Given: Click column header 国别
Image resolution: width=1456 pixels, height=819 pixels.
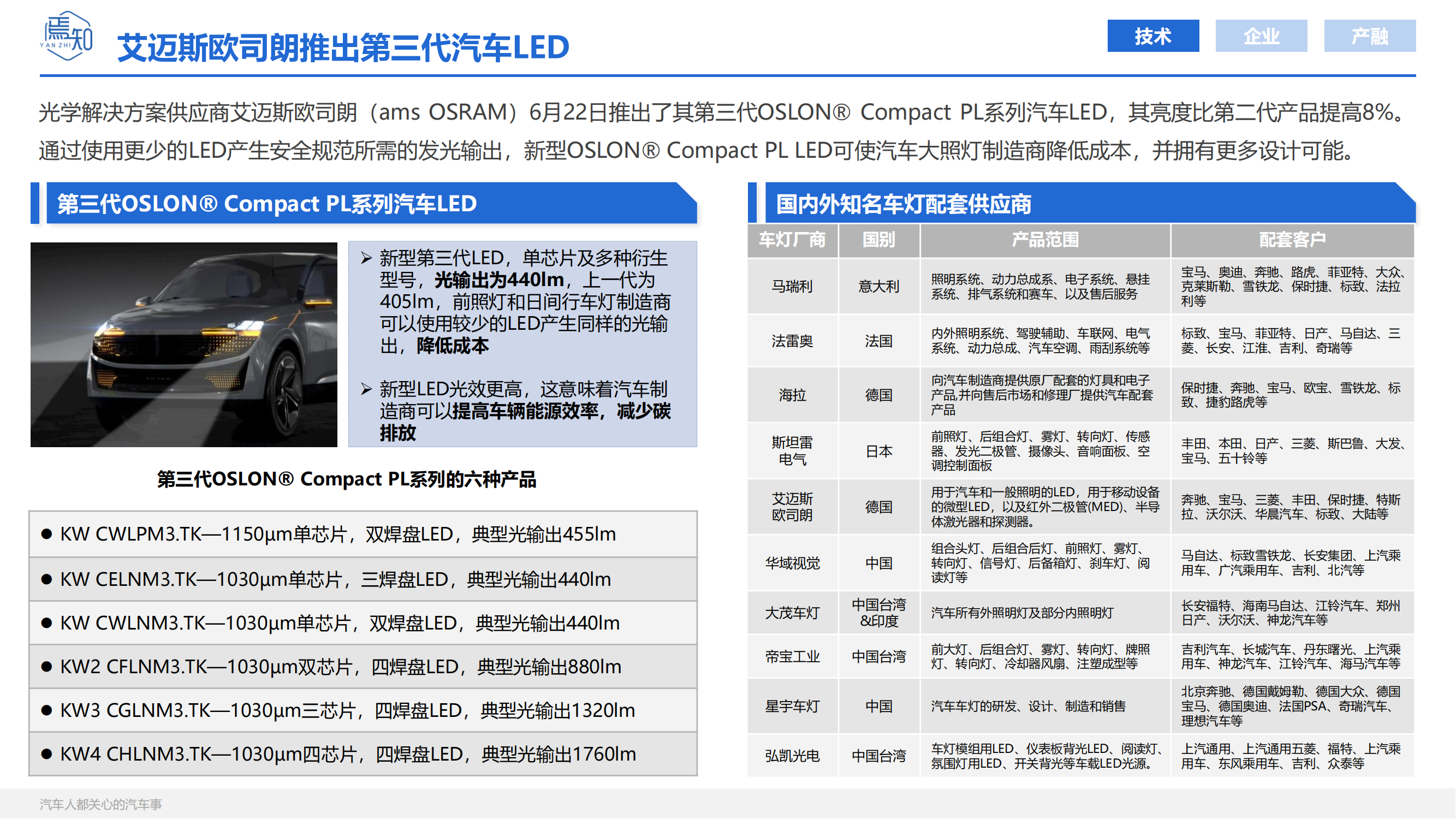Looking at the screenshot, I should 879,240.
